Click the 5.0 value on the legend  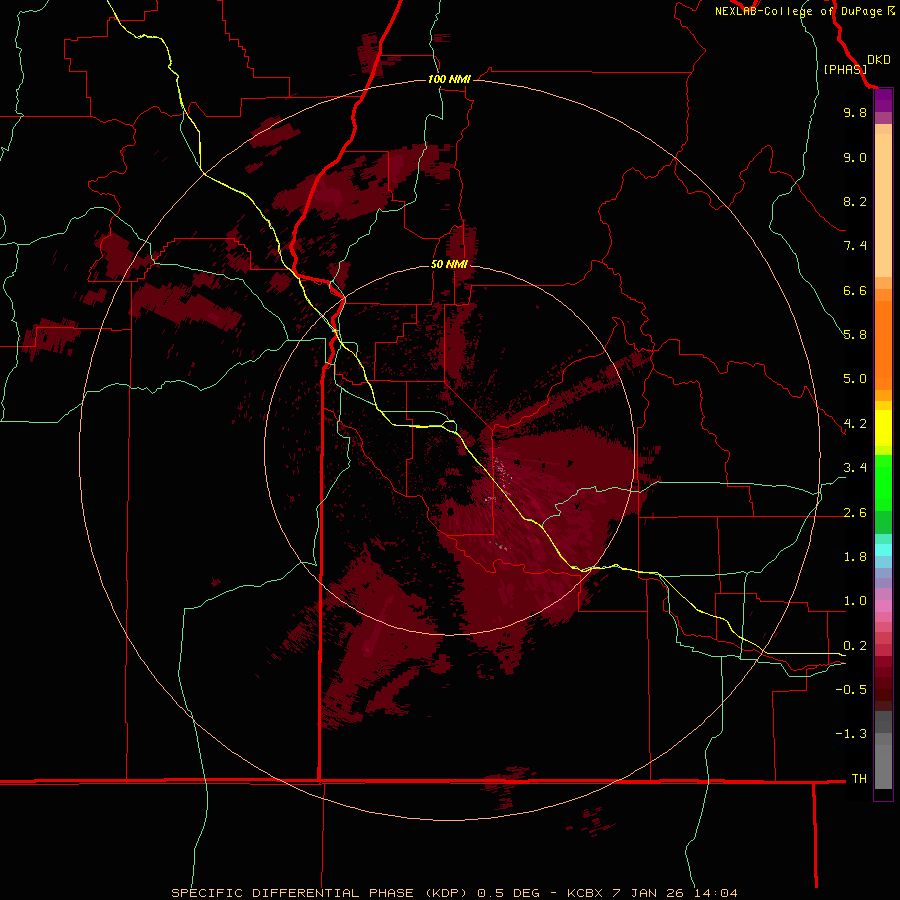click(855, 379)
